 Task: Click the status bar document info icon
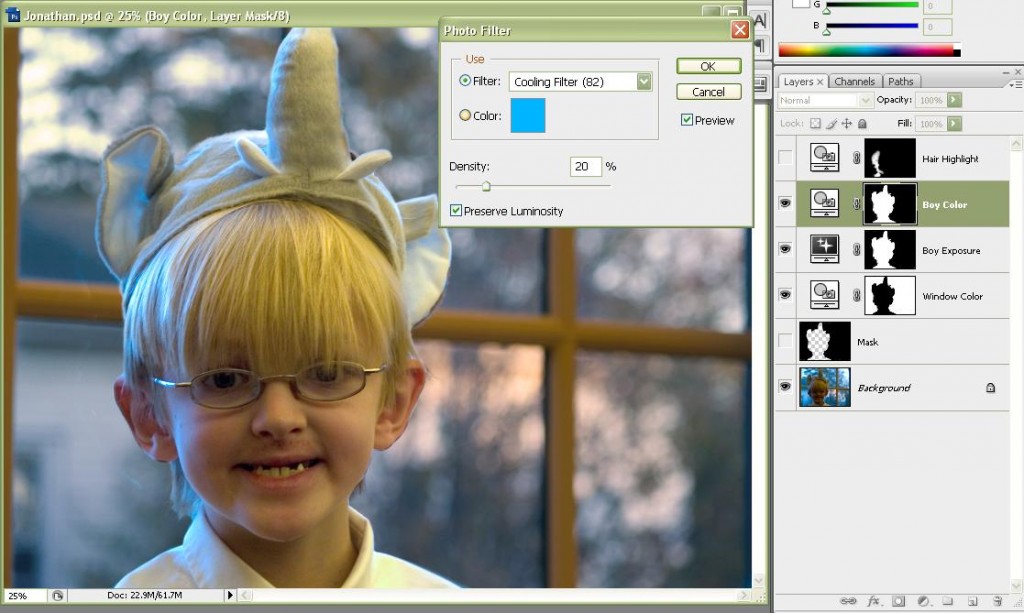(57, 595)
